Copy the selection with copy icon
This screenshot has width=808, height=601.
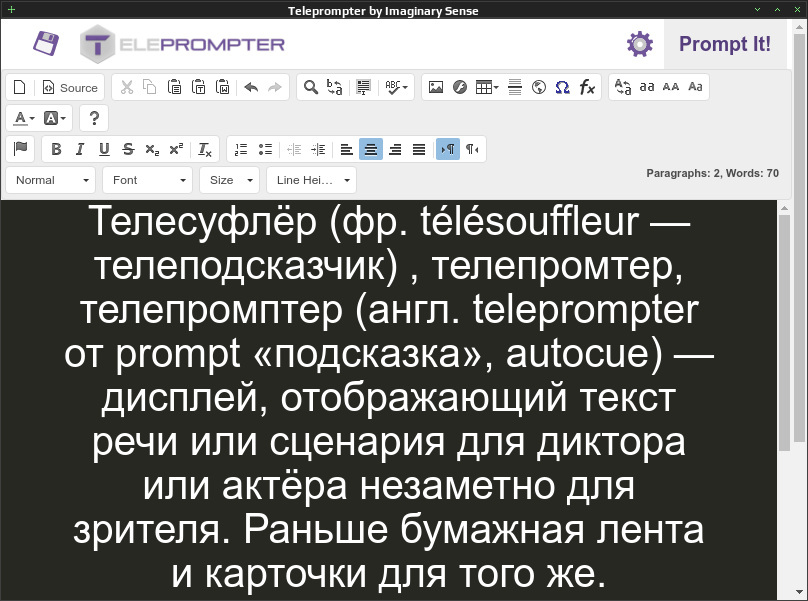(x=150, y=87)
